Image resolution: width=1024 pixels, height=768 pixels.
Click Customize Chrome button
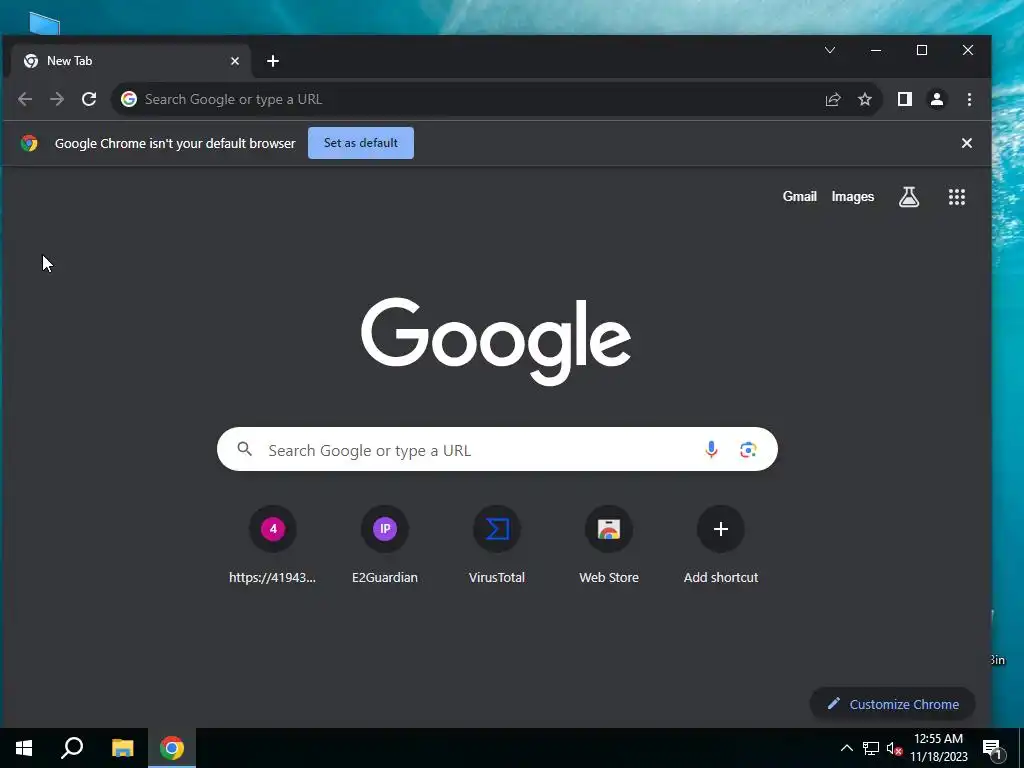pos(892,704)
